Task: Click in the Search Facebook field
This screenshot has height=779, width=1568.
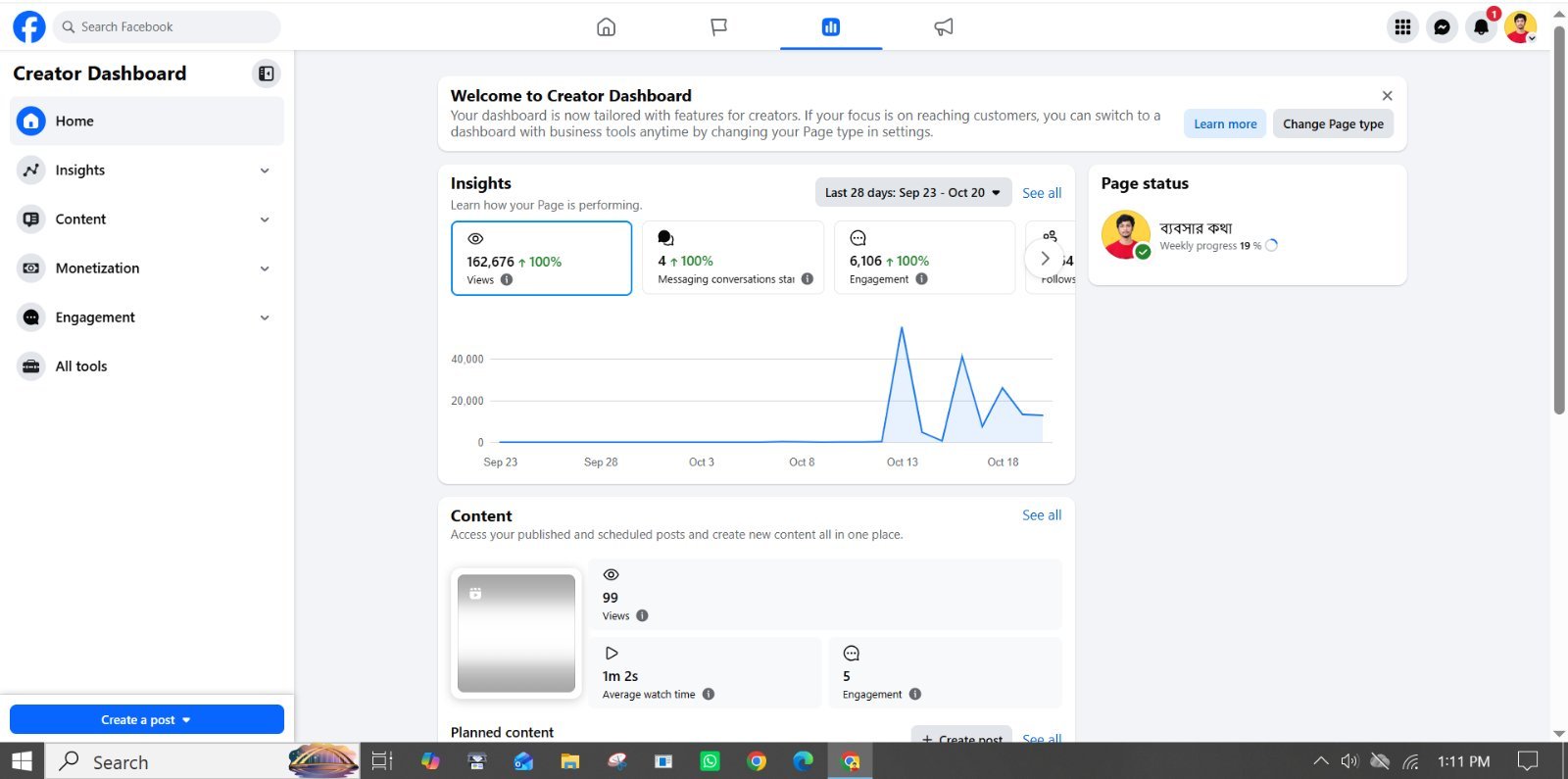Action: 168,26
